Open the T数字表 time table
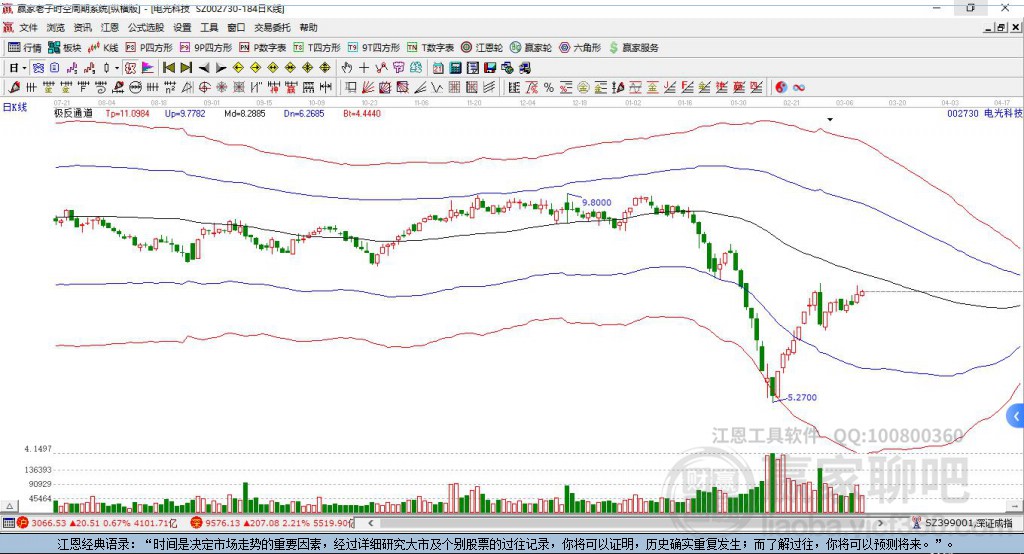 [430, 48]
